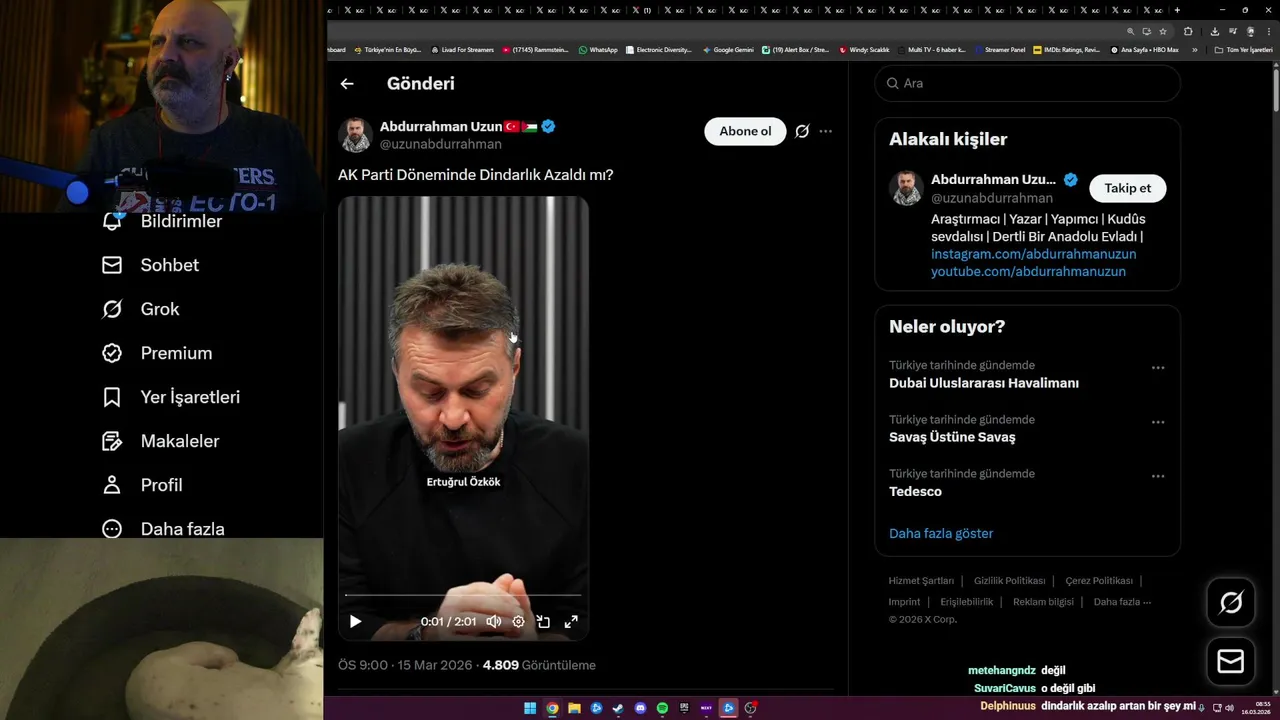Screen dimensions: 1280x720
Task: Open Yer İşaretleri bookmarks
Action: [171, 397]
